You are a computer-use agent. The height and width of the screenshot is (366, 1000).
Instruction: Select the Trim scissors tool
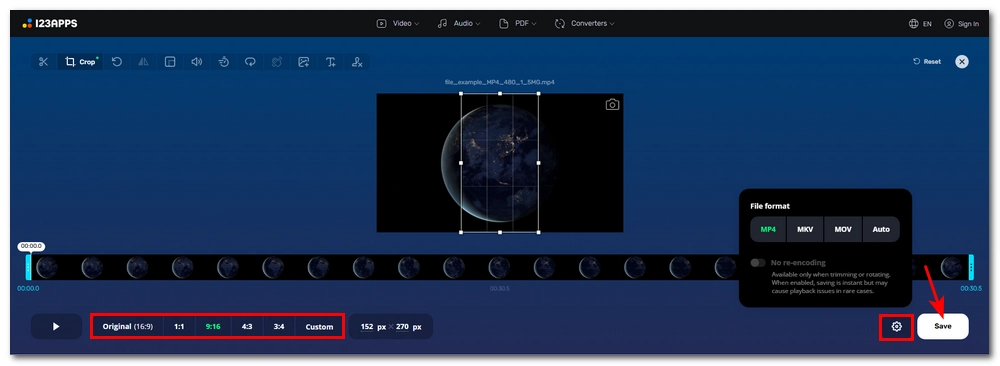43,62
